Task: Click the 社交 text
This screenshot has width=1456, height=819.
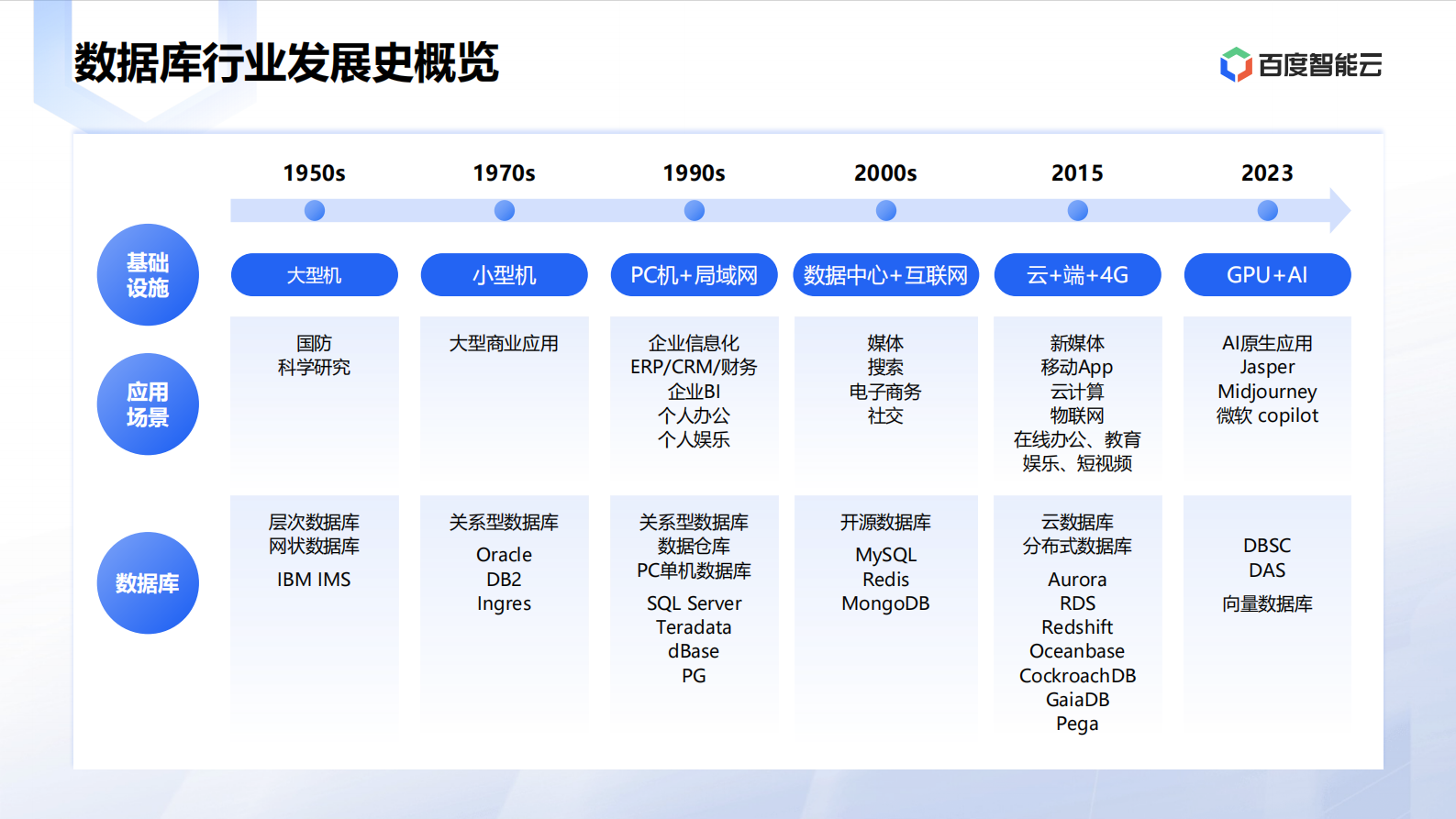Action: 886,415
